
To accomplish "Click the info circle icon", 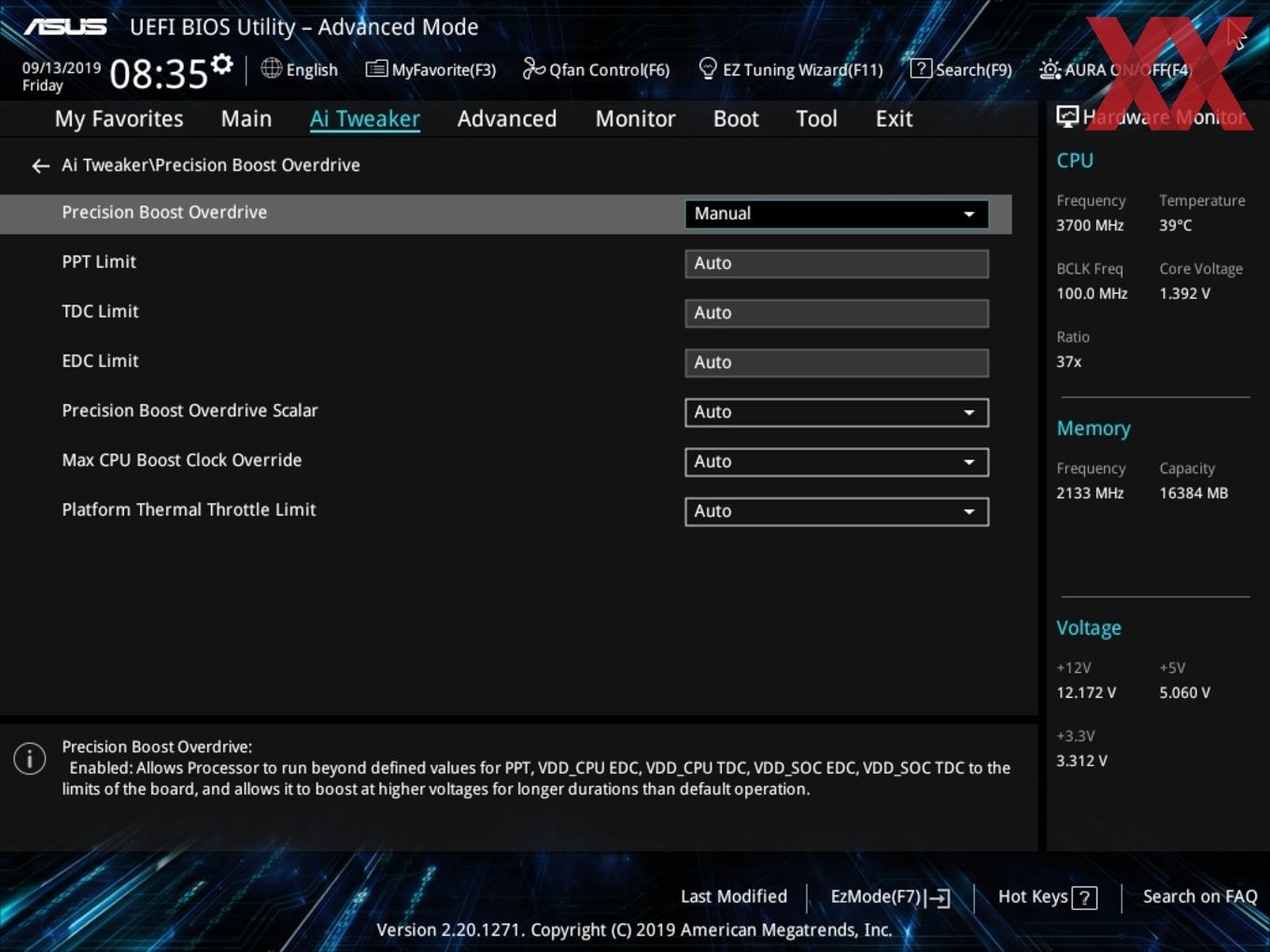I will [30, 759].
